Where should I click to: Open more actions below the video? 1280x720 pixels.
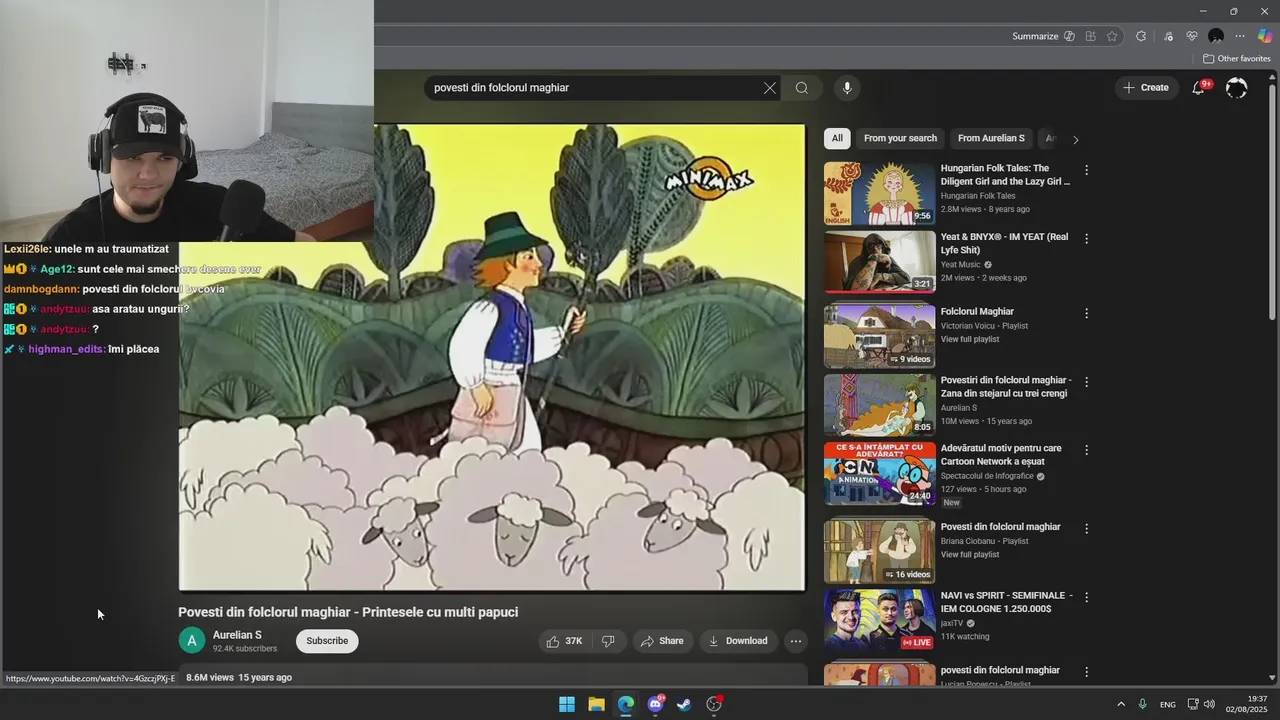tap(796, 641)
